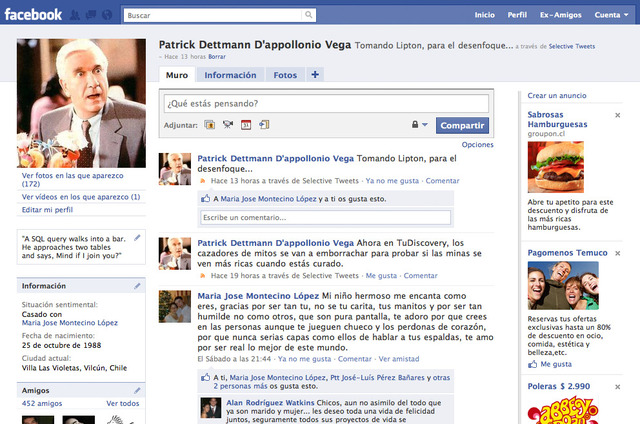This screenshot has width=640, height=424.
Task: Click Ver amistad on Maria Jose's post
Action: (x=399, y=359)
